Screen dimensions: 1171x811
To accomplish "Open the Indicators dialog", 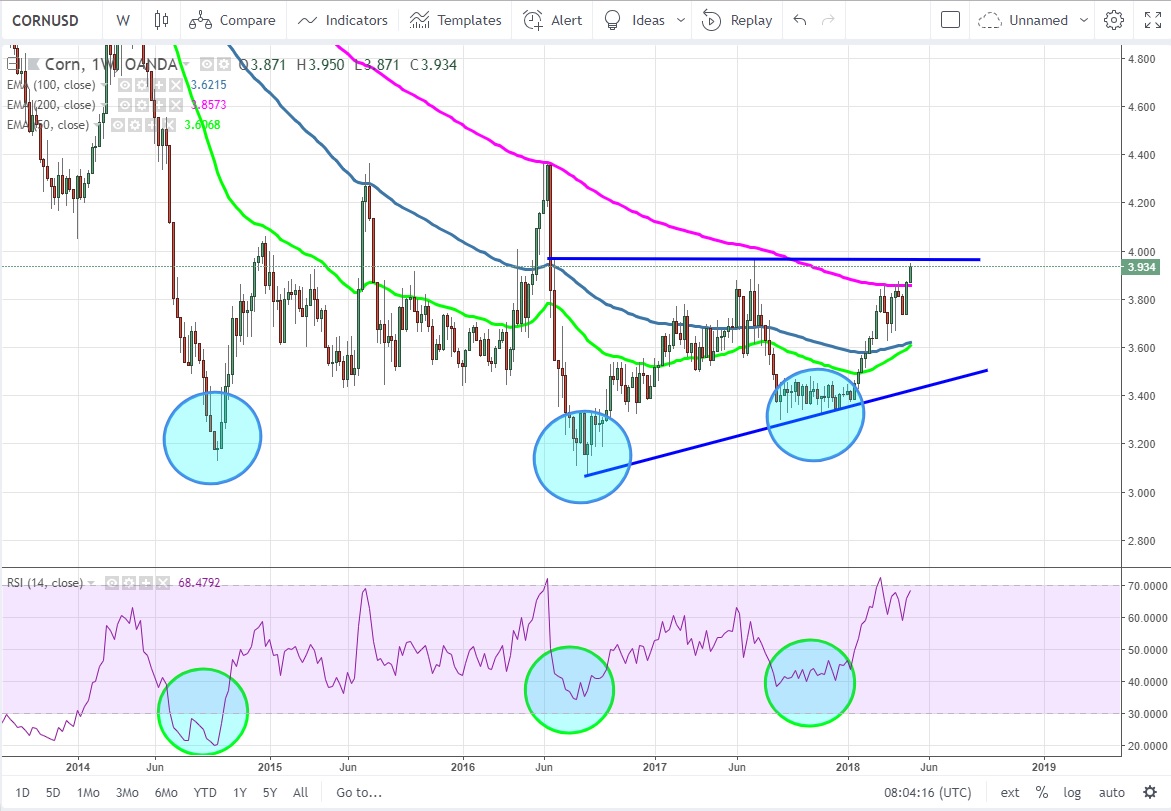I will click(x=343, y=20).
